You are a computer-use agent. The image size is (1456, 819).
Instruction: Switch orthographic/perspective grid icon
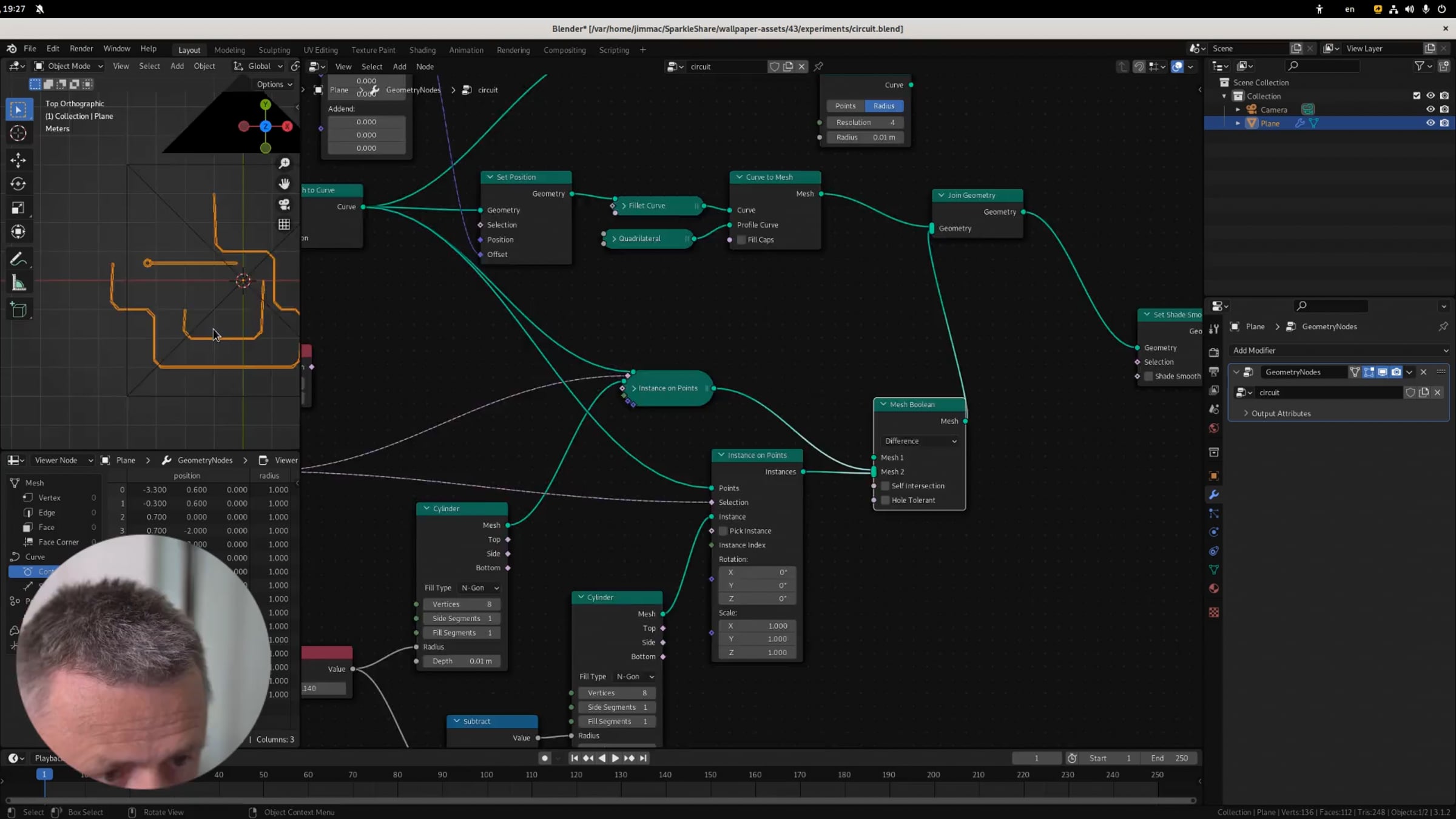(x=284, y=224)
